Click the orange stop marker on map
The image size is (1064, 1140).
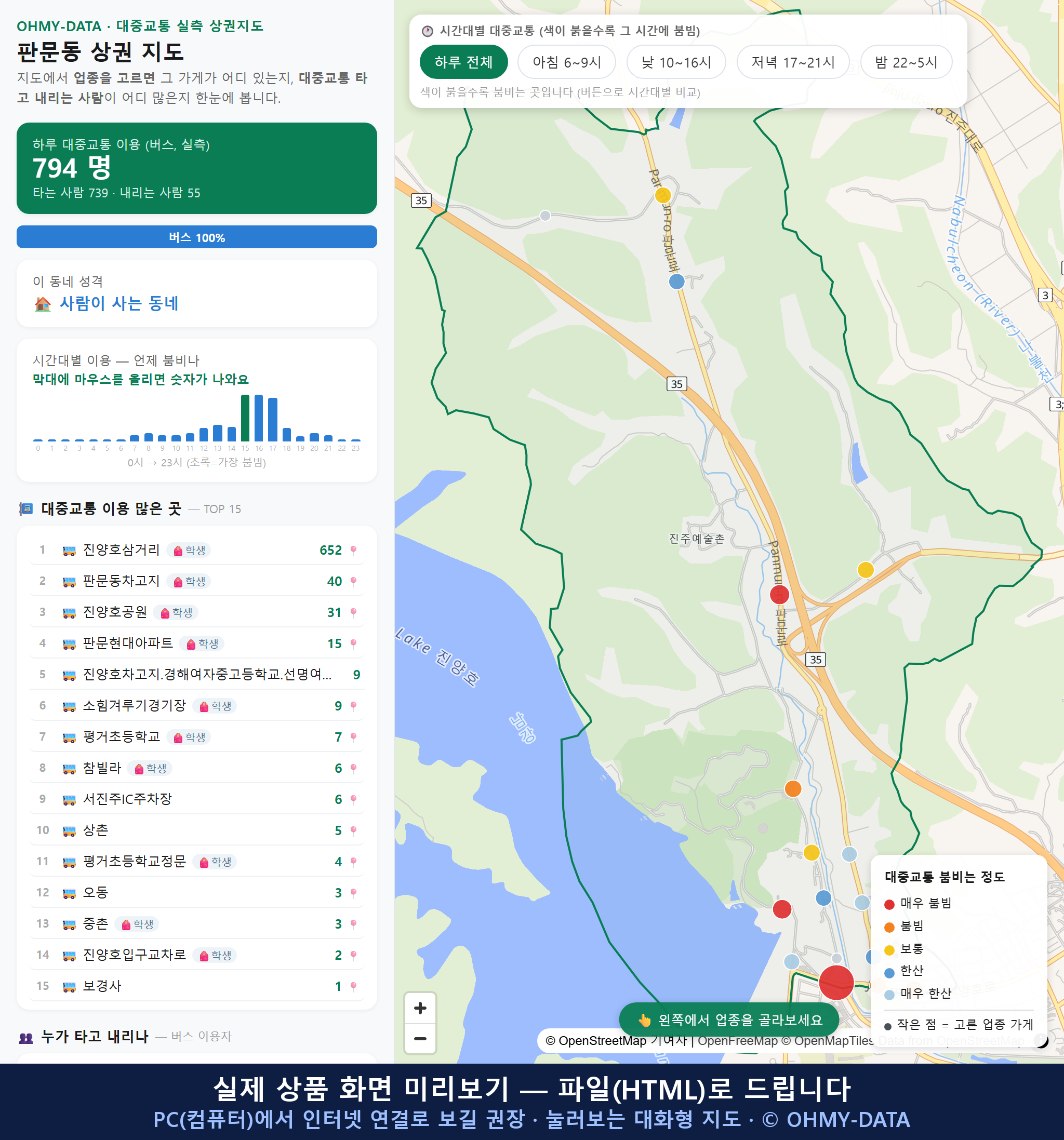[793, 788]
